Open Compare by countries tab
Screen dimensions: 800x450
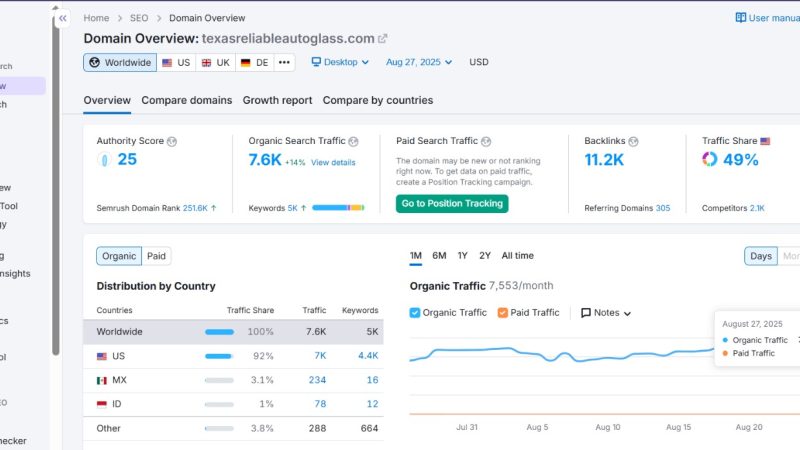click(378, 101)
